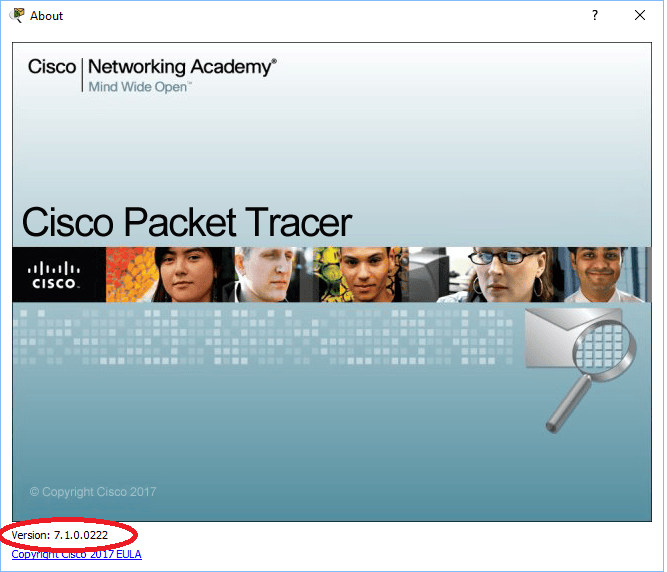667x572 pixels.
Task: Click the Cisco Packet Tracer title text
Action: tap(187, 222)
